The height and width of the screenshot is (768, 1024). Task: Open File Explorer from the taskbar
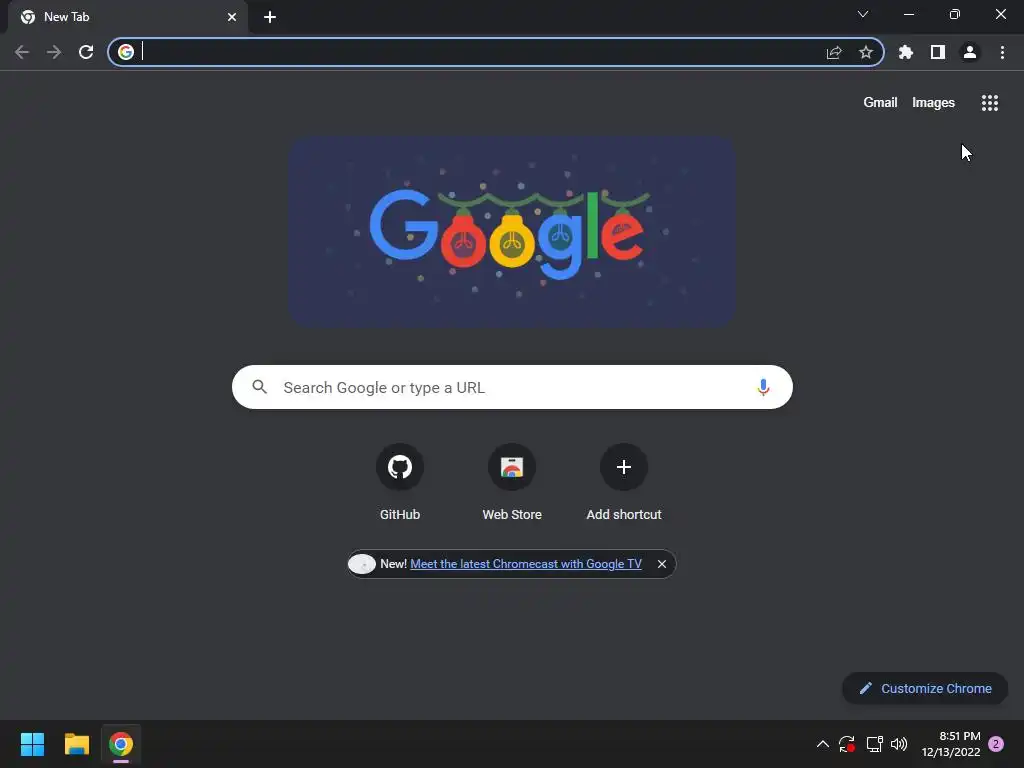(76, 744)
